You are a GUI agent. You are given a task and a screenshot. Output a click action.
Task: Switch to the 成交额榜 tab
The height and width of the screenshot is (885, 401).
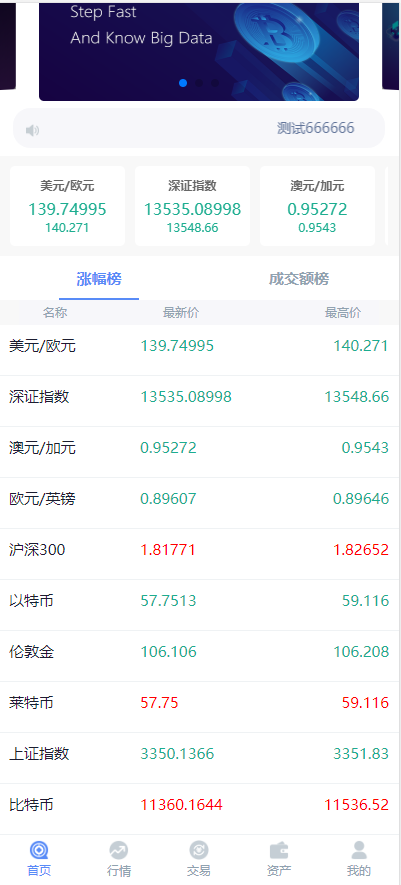(x=299, y=279)
